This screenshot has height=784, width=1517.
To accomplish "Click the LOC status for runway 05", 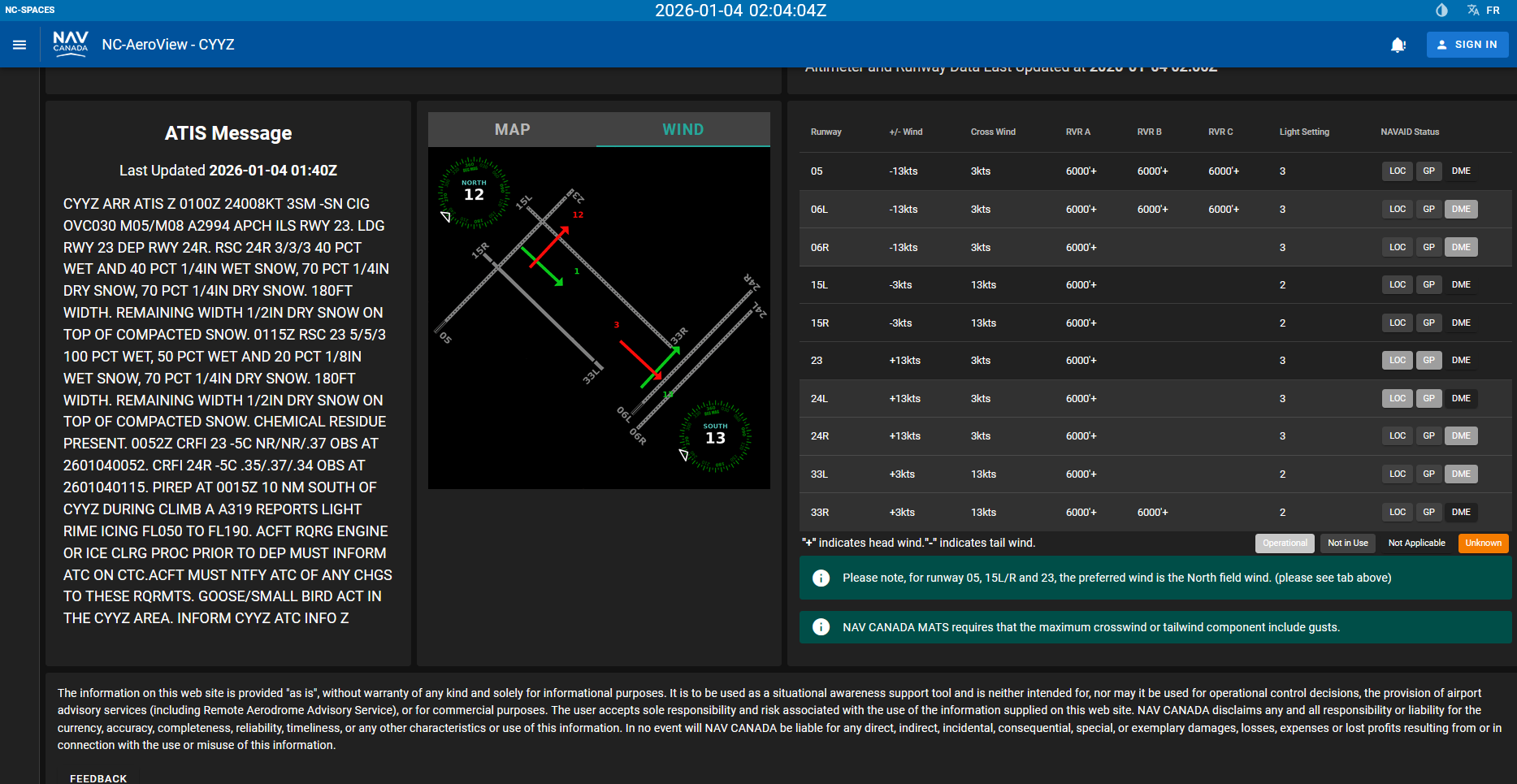I will click(x=1397, y=171).
